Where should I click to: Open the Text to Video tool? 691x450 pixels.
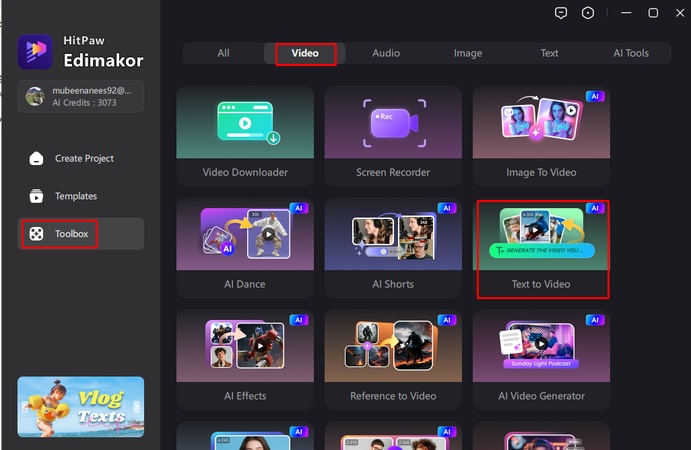541,248
